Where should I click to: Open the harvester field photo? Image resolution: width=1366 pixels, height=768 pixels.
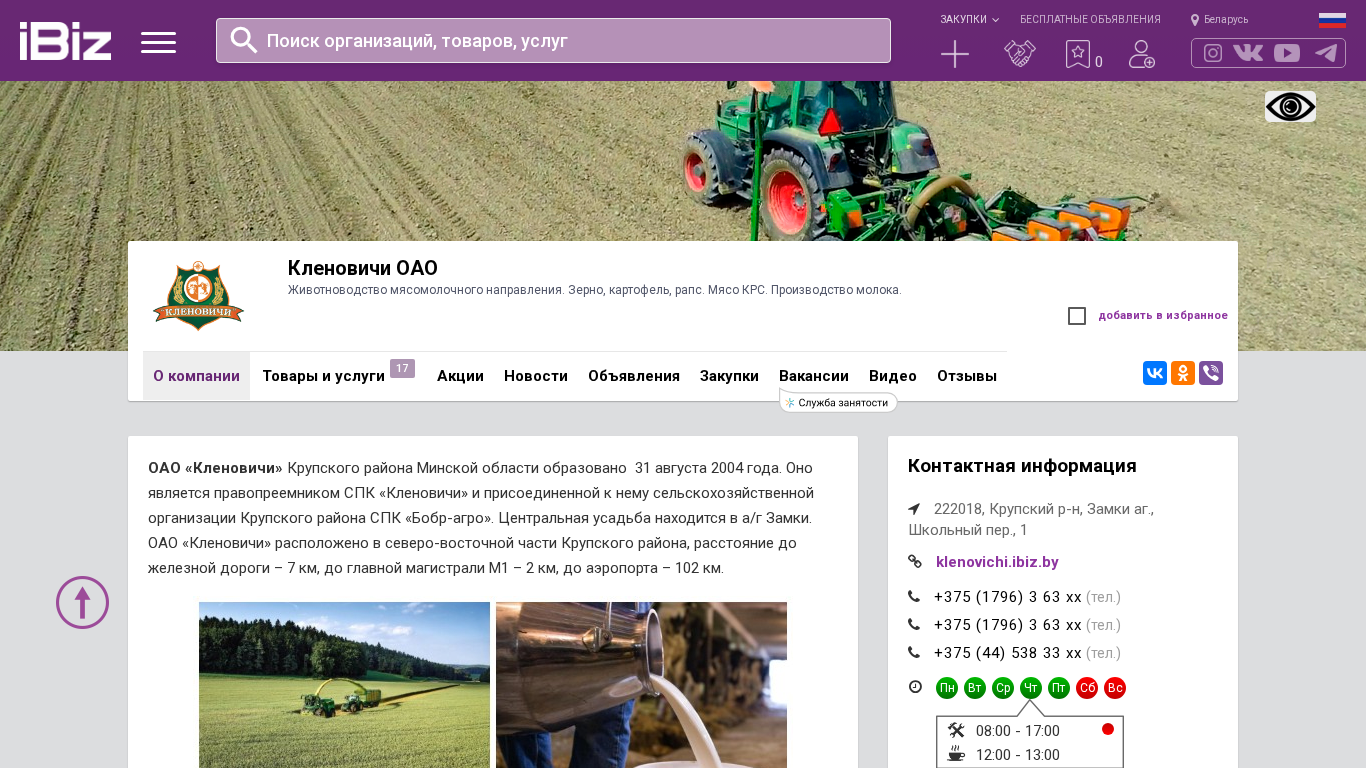click(x=344, y=685)
